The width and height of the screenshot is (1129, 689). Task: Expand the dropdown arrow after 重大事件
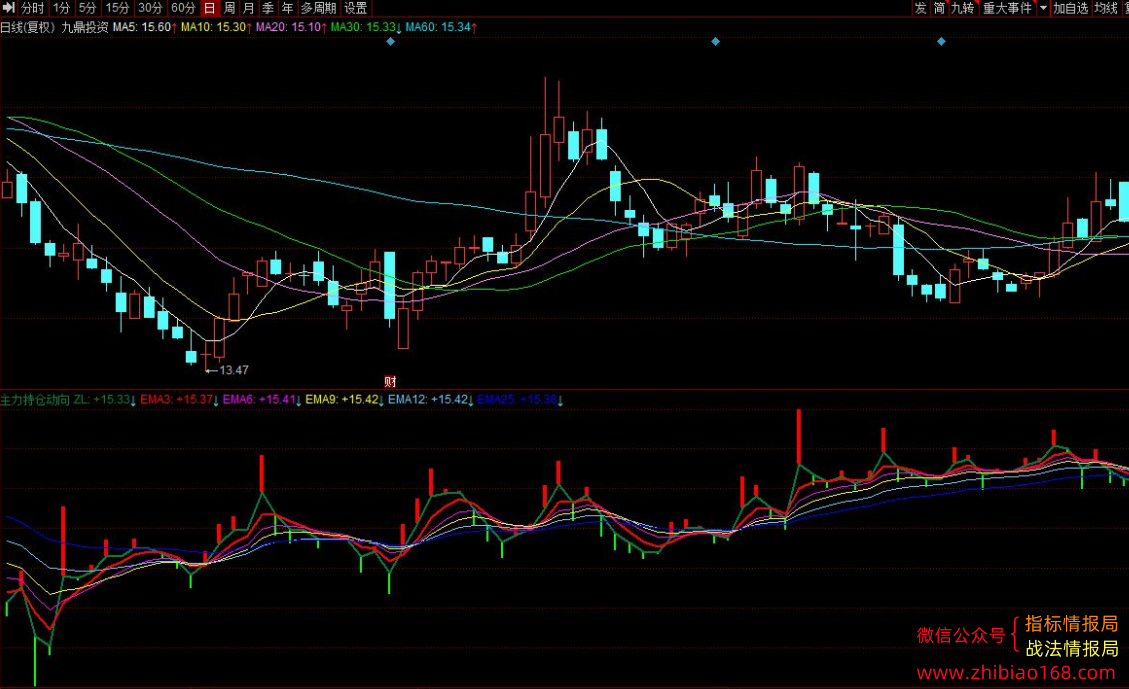1043,8
